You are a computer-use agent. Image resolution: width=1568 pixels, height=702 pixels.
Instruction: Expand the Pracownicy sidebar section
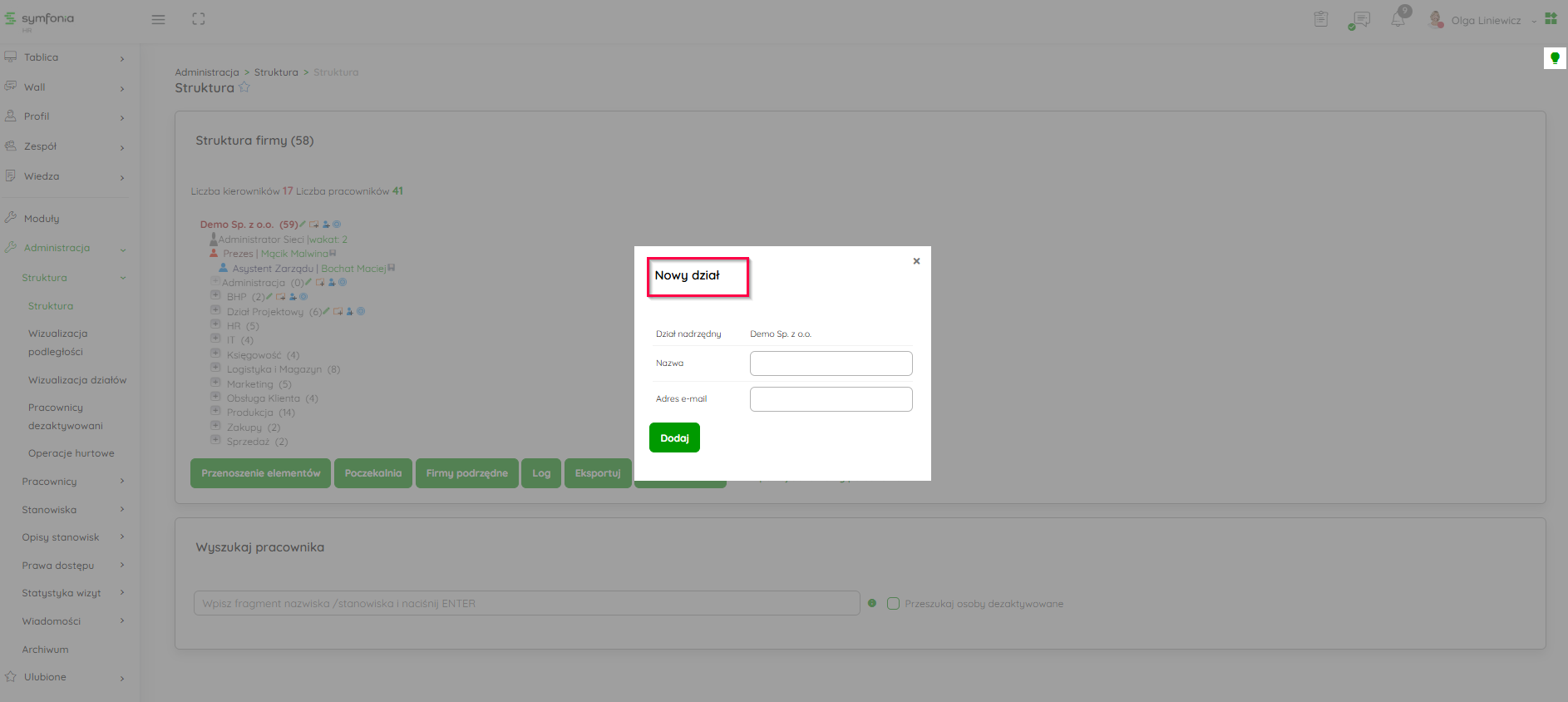(72, 482)
